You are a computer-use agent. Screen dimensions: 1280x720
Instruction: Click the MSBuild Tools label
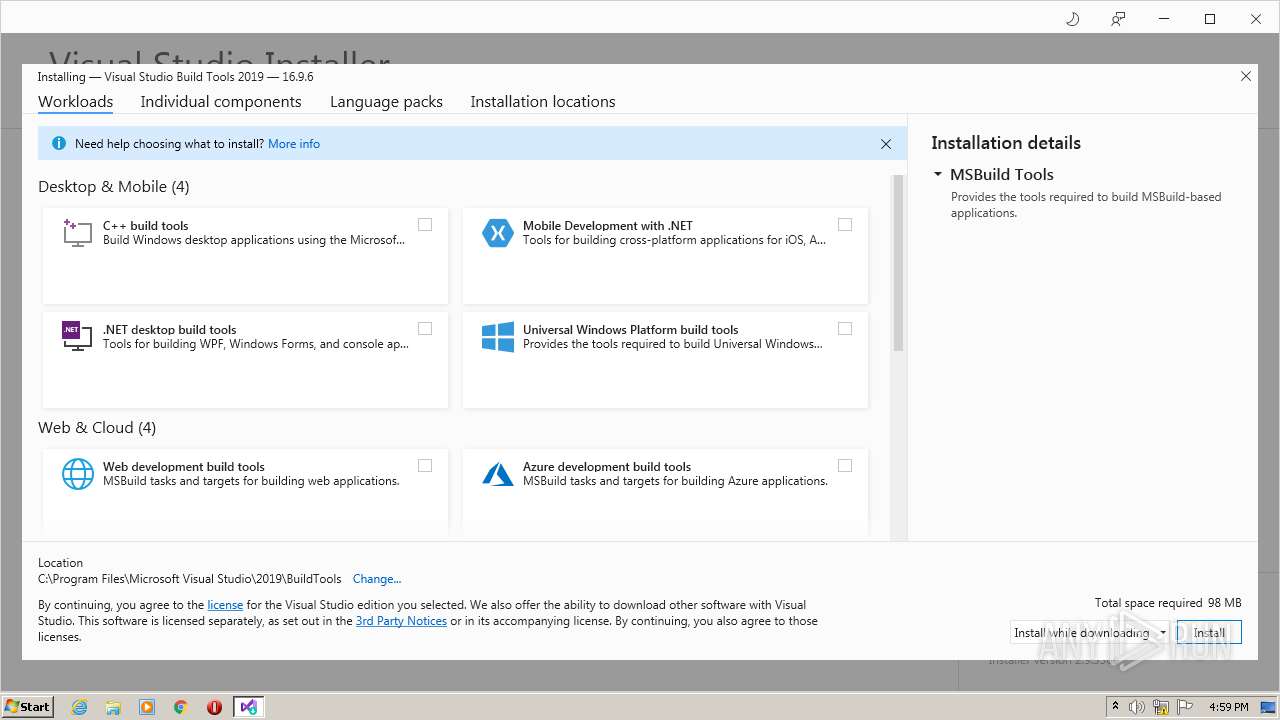[1002, 174]
